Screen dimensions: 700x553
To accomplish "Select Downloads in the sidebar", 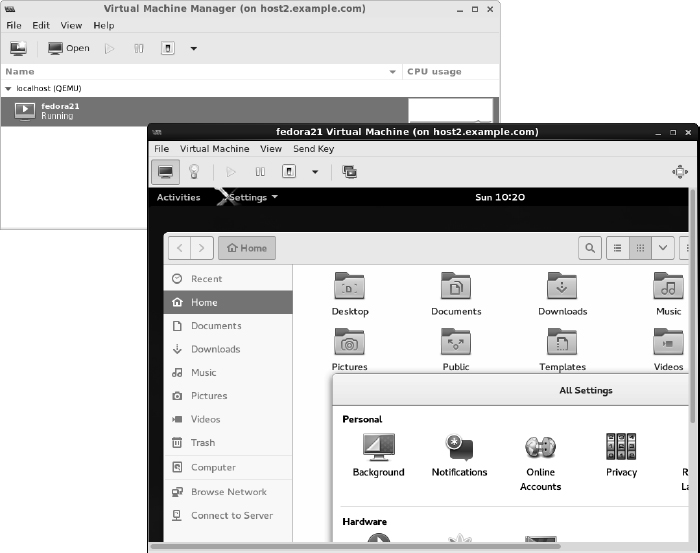I will [x=228, y=349].
